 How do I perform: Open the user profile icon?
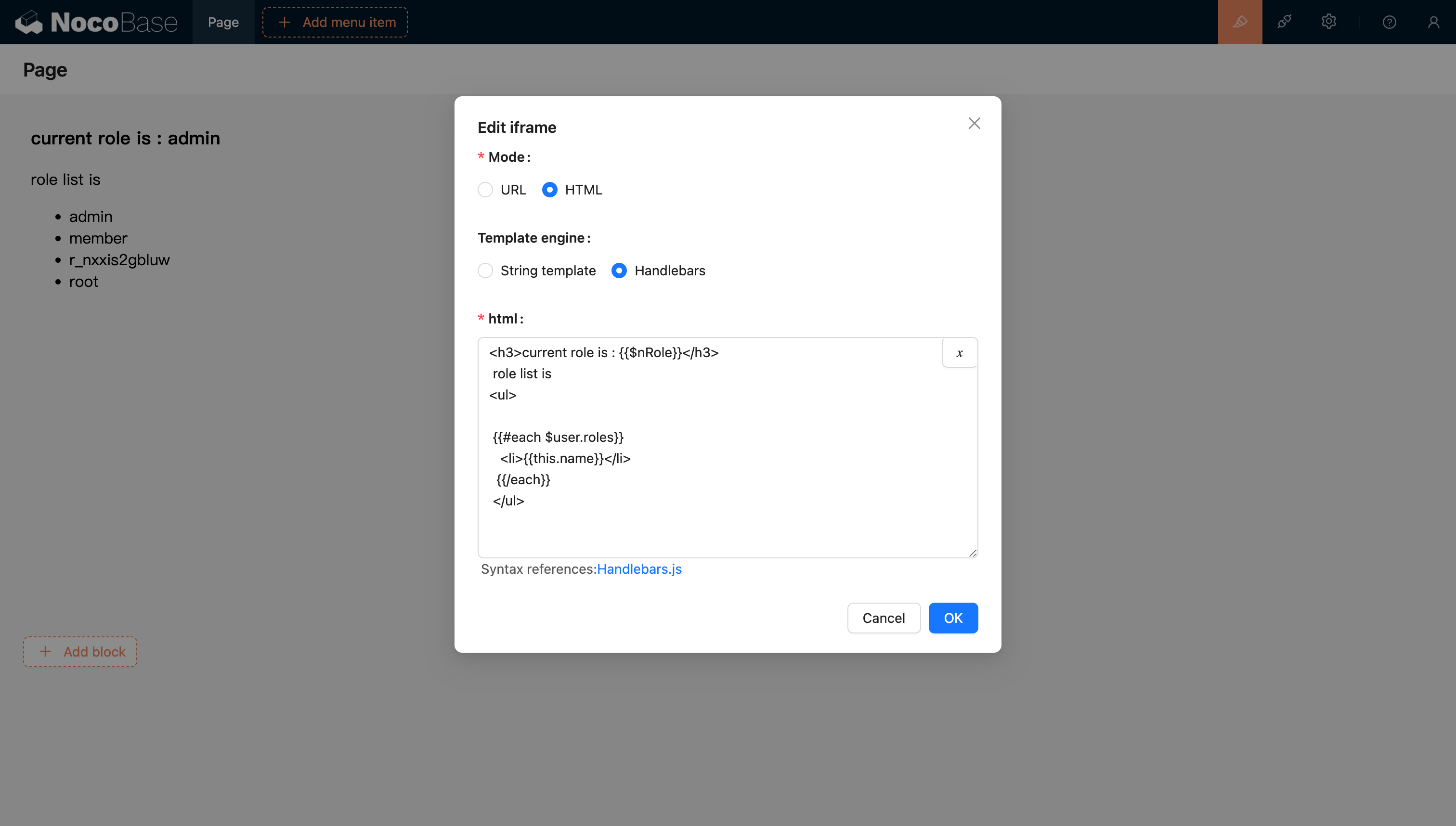[1433, 22]
